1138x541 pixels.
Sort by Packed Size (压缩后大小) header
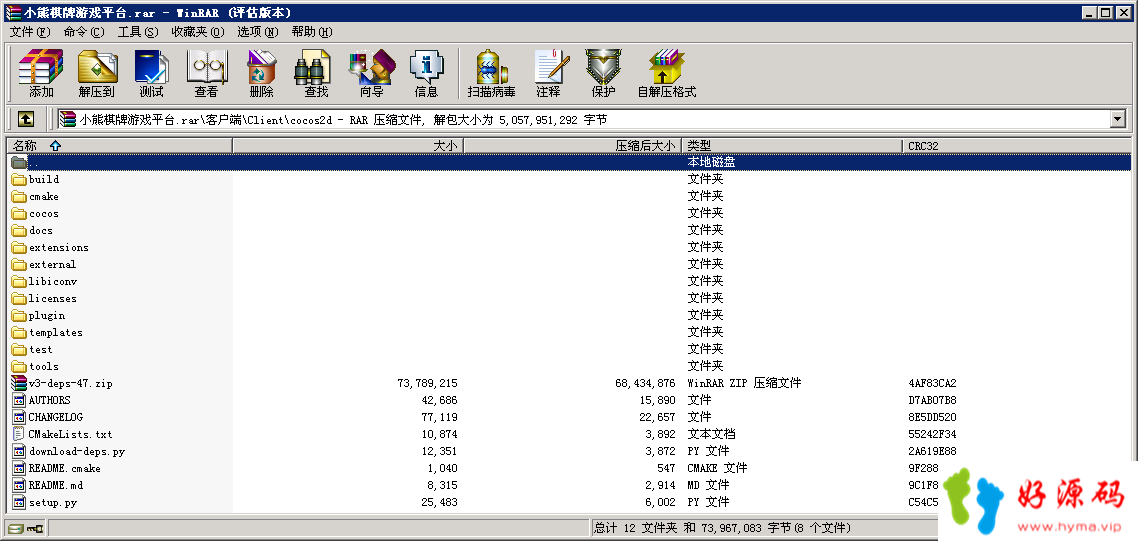pos(573,146)
